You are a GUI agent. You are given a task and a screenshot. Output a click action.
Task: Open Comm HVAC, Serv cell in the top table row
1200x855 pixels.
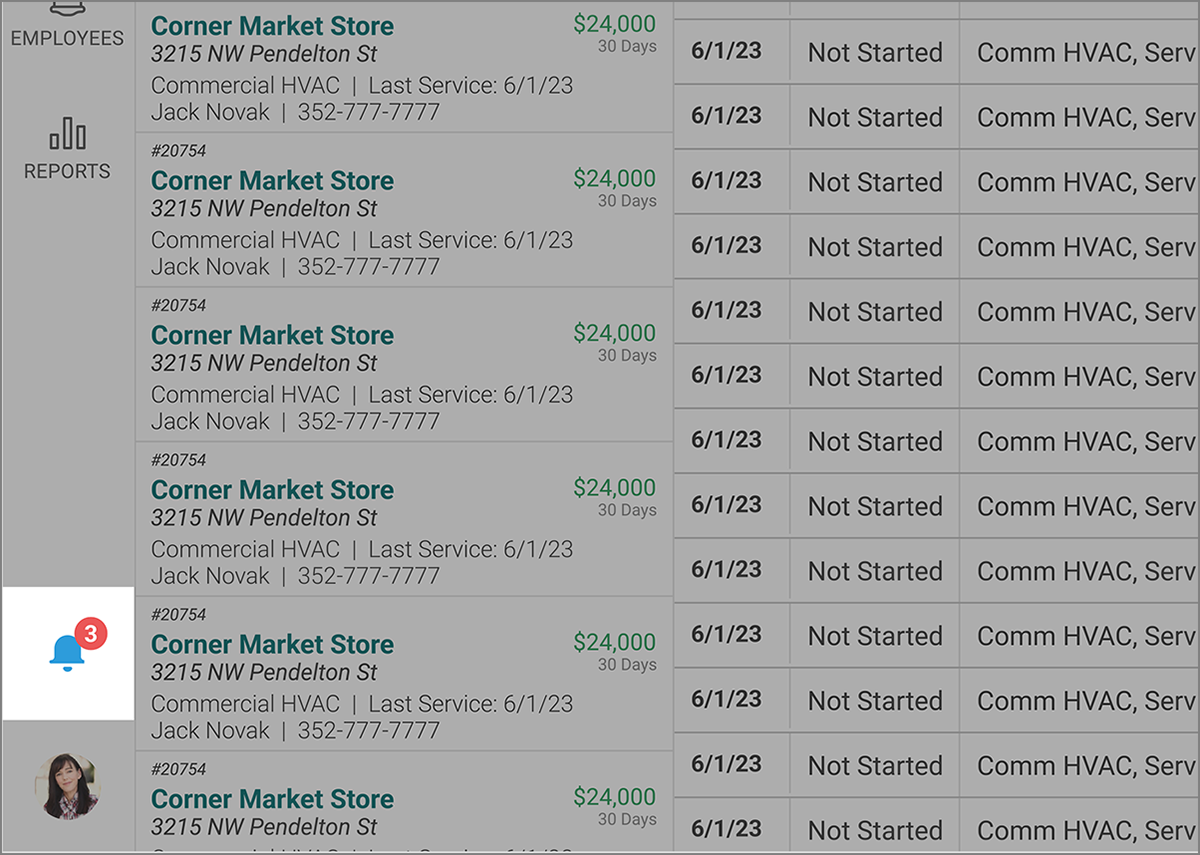point(1085,52)
